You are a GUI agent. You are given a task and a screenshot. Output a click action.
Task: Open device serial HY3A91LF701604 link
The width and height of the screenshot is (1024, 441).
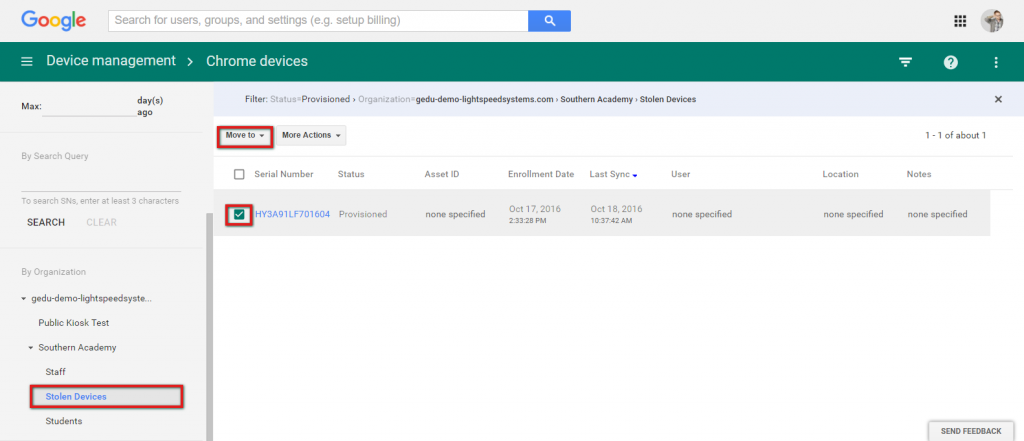293,214
